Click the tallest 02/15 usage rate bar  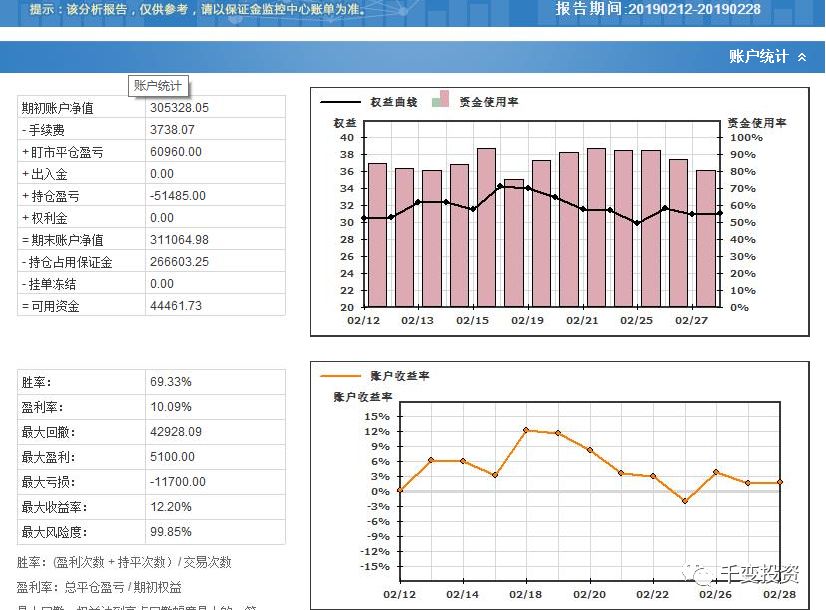click(x=487, y=230)
